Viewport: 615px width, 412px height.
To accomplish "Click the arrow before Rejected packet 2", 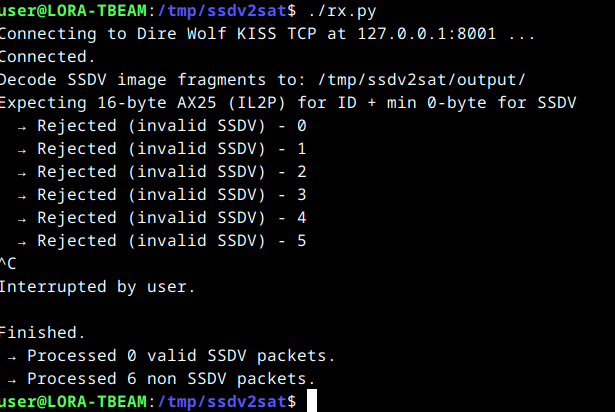I will point(23,172).
